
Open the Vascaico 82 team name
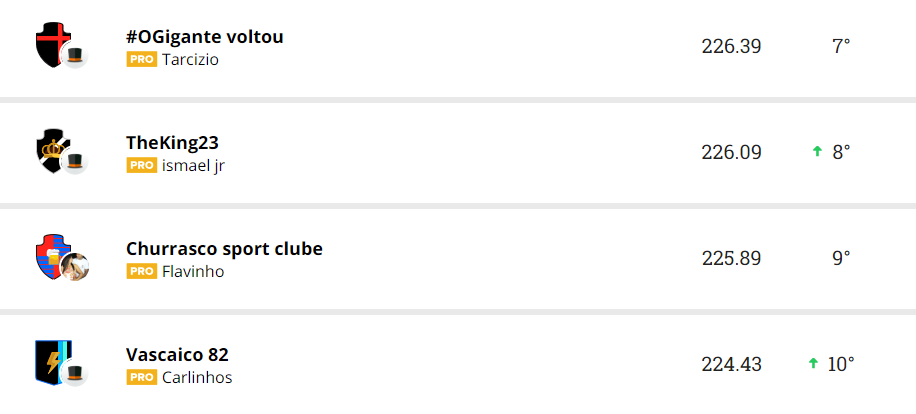(177, 354)
